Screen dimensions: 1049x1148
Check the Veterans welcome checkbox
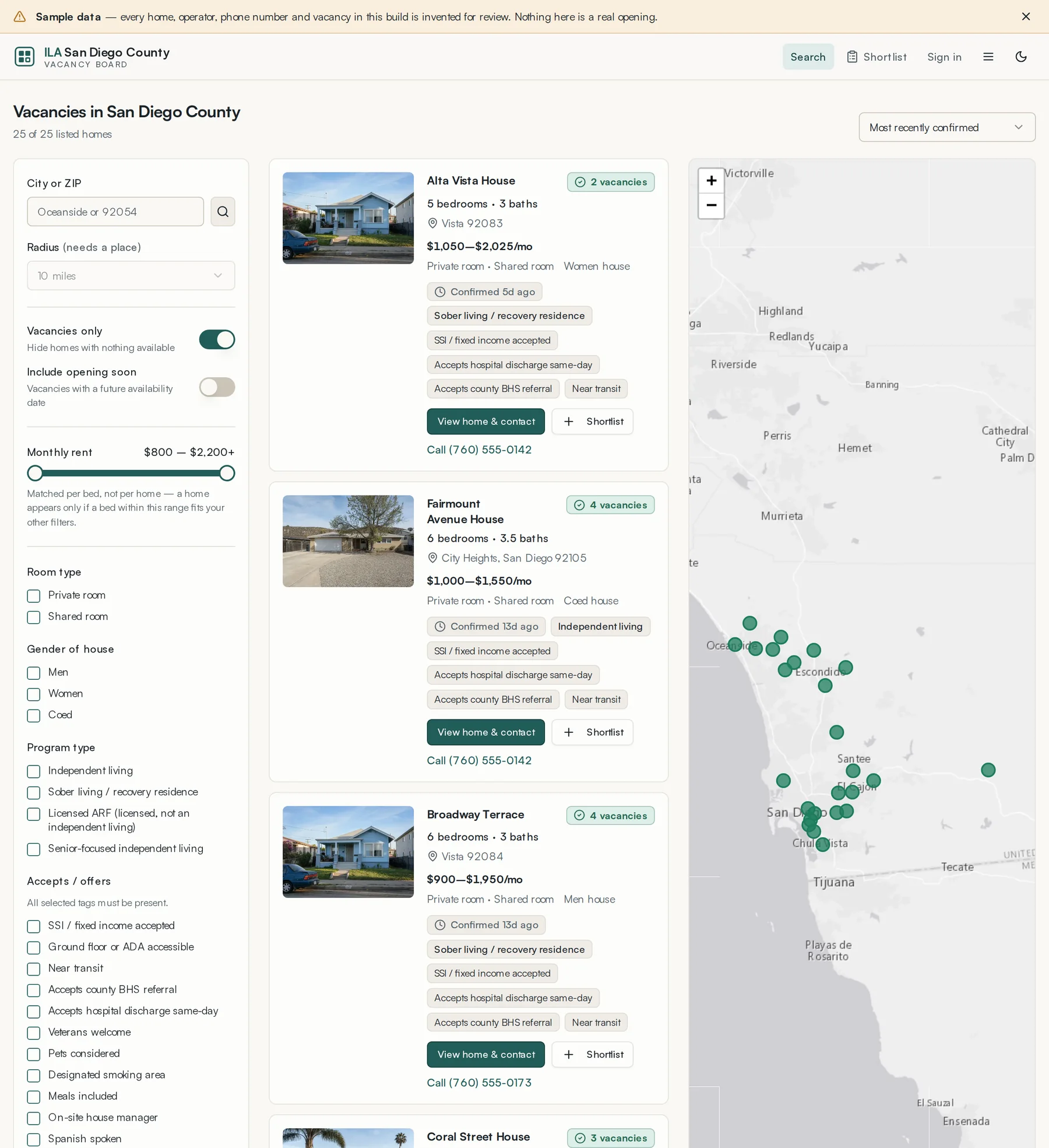[x=34, y=1033]
